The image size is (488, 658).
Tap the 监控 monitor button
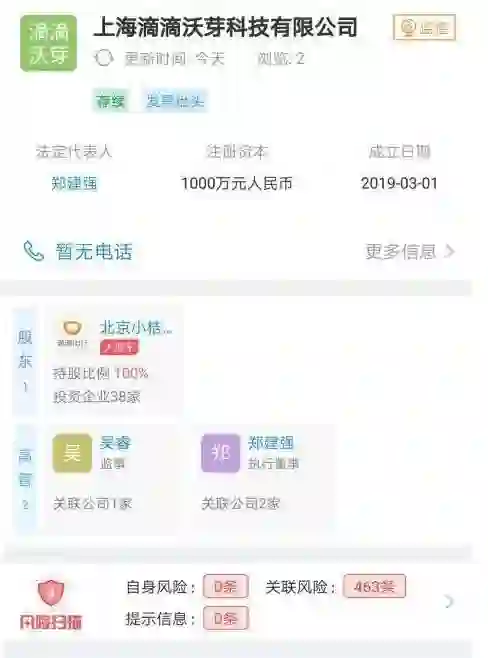[424, 27]
